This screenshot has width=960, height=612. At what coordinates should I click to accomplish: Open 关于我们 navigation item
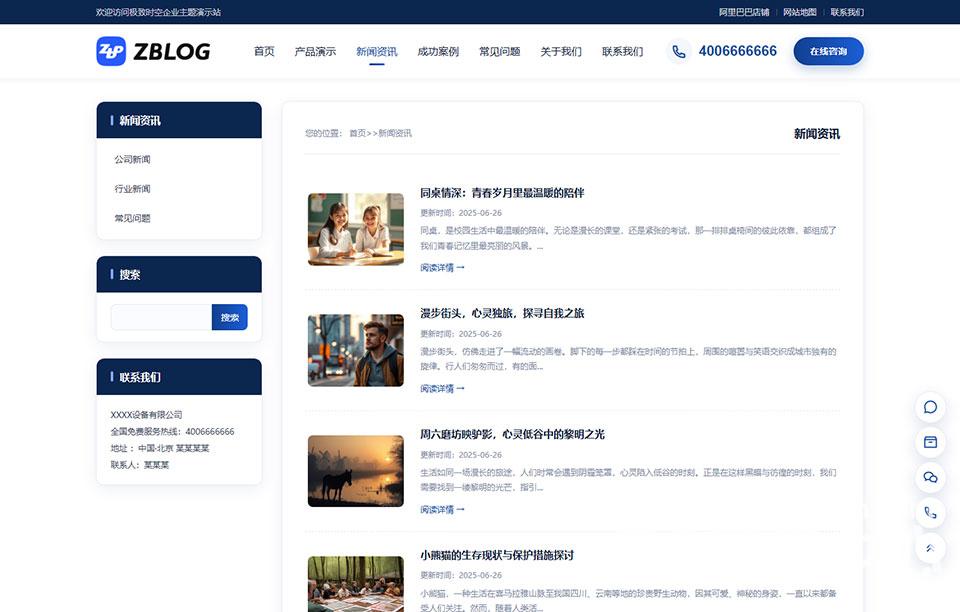(x=561, y=51)
